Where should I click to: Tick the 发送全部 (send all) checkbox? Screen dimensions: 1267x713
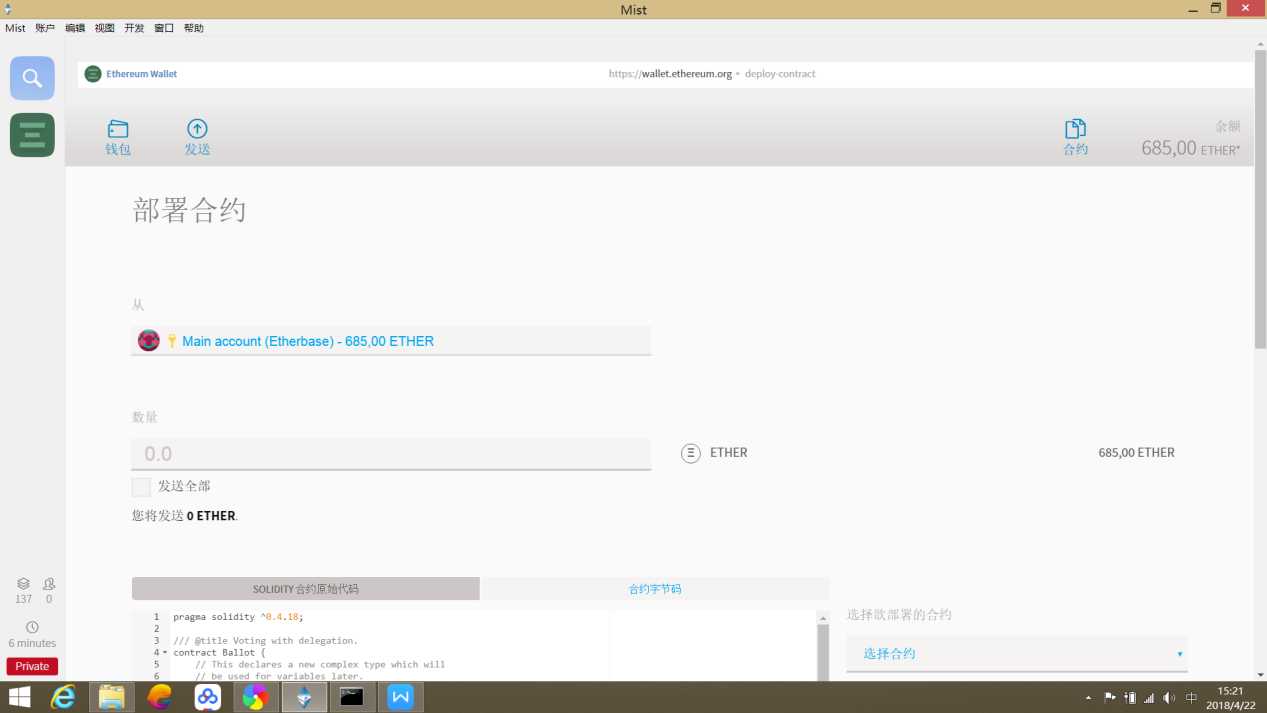(x=141, y=487)
